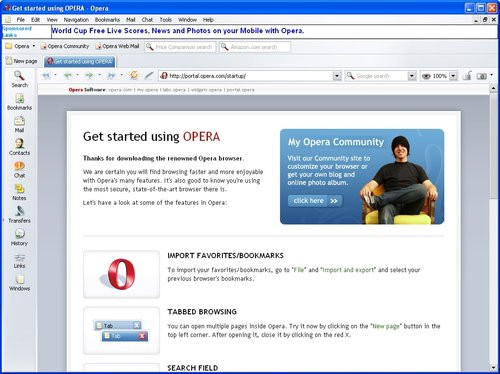Open the Bookmarks panel icon
The image size is (500, 374).
coord(19,102)
